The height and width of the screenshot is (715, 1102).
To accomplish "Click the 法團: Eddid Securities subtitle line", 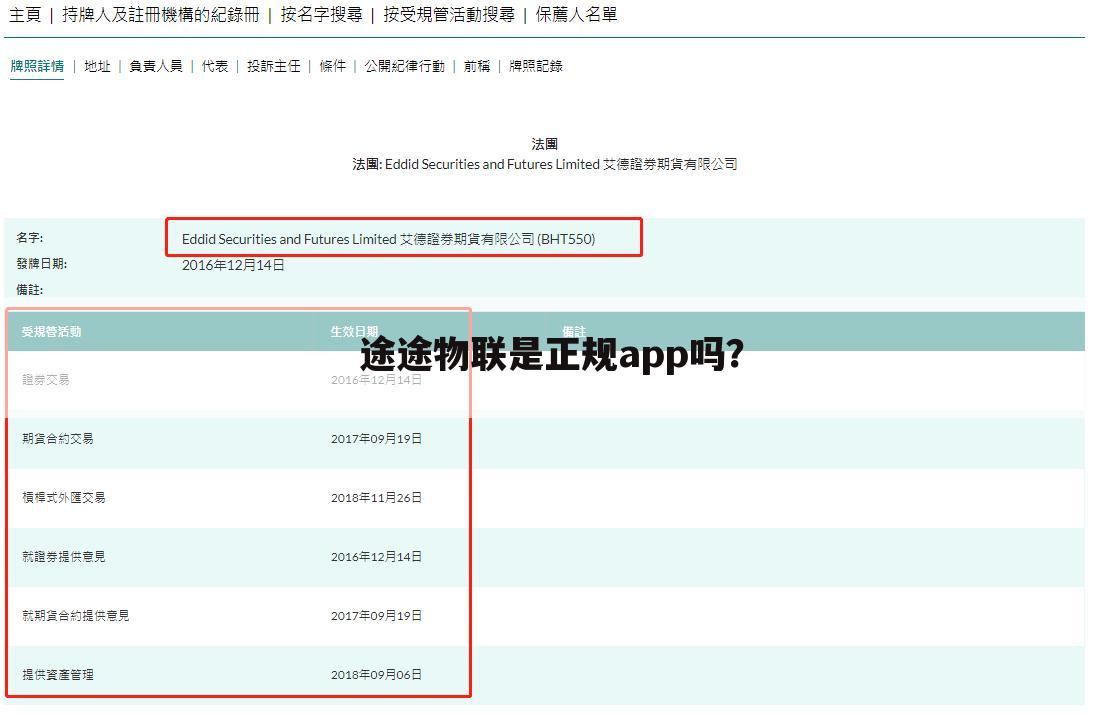I will point(545,164).
